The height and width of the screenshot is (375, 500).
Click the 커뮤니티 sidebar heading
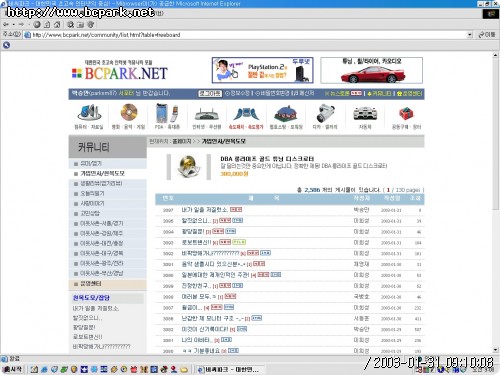[93, 147]
